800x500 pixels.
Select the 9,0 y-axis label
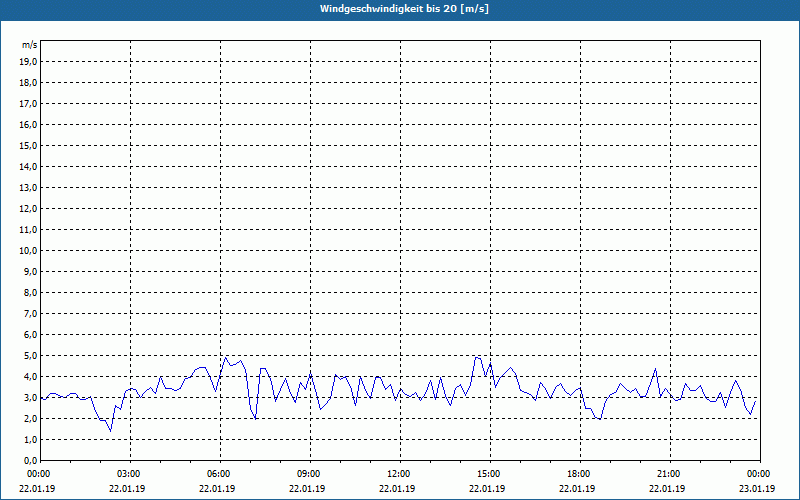pos(30,271)
